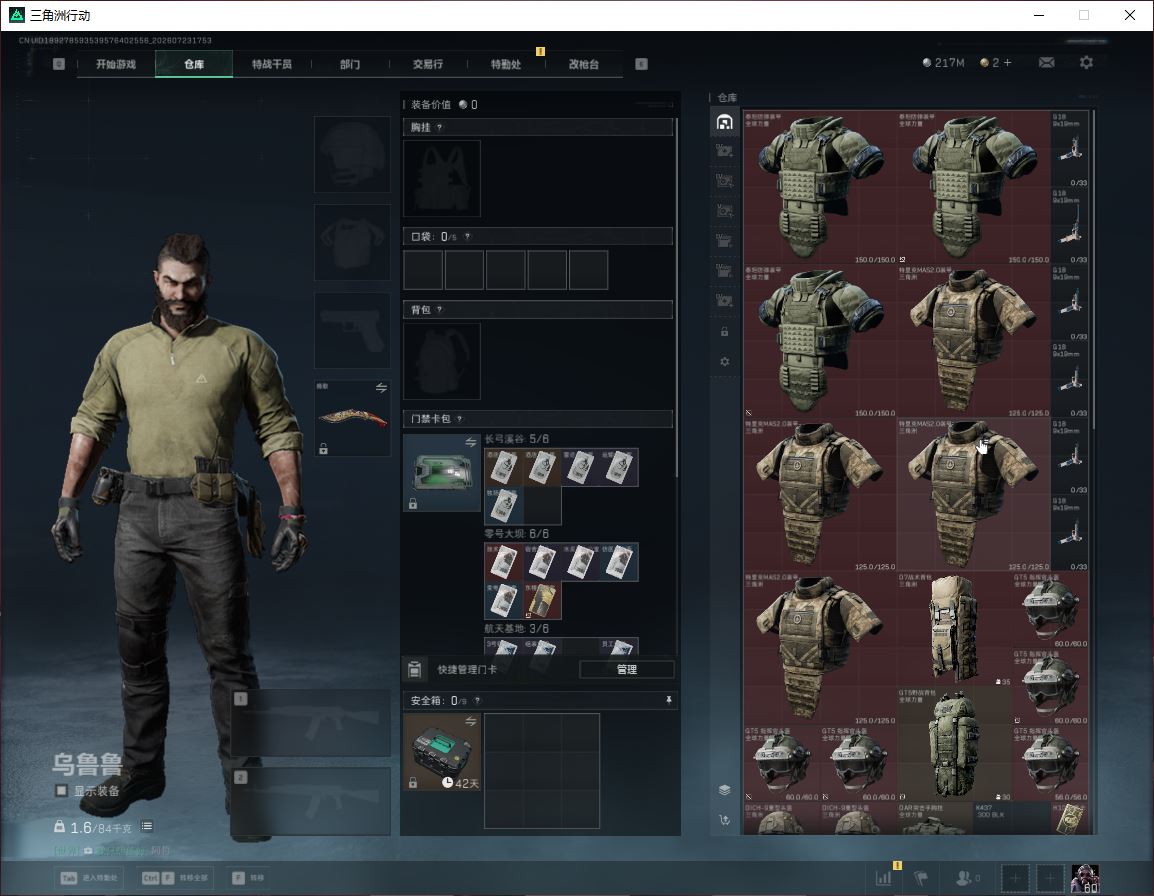Toggle the 显示装备 checkbox

tap(62, 791)
